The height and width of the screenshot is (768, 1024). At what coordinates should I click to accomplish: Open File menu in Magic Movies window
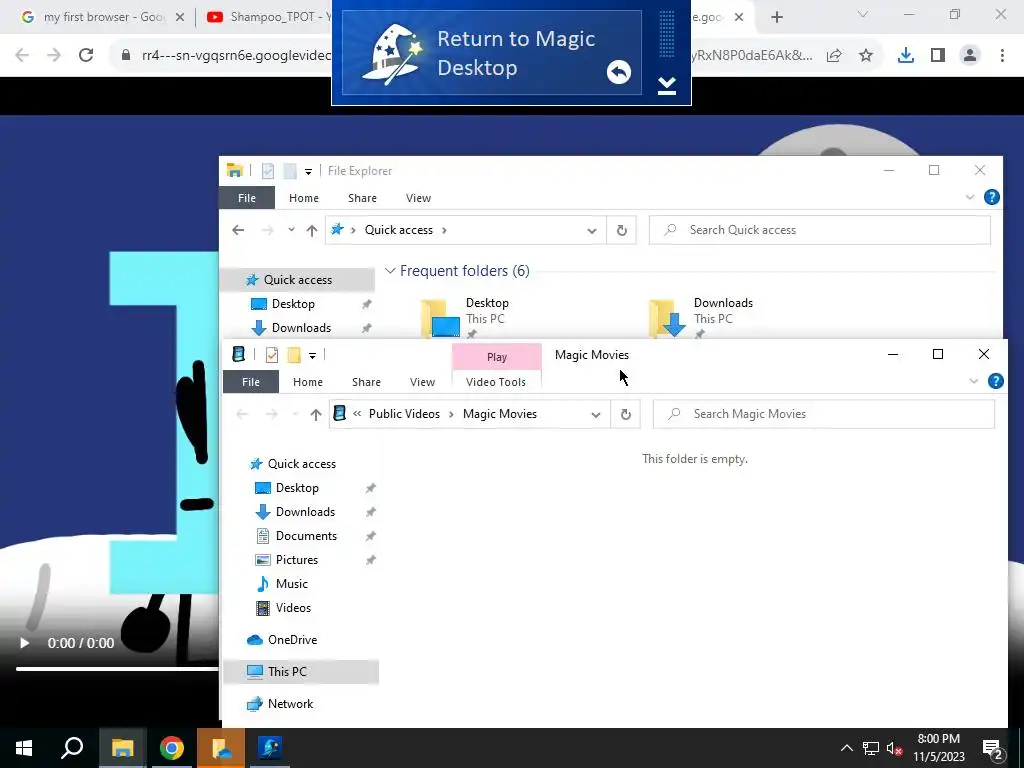[251, 382]
